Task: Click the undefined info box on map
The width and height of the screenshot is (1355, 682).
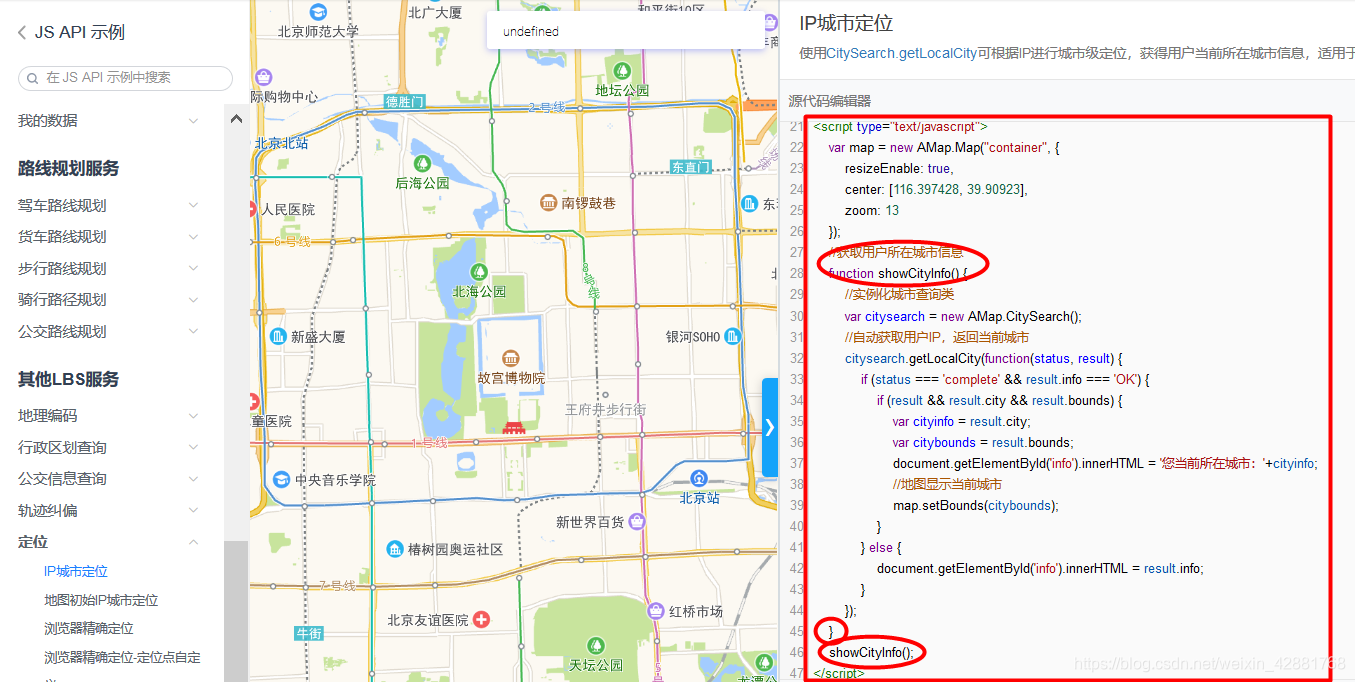Action: coord(625,31)
